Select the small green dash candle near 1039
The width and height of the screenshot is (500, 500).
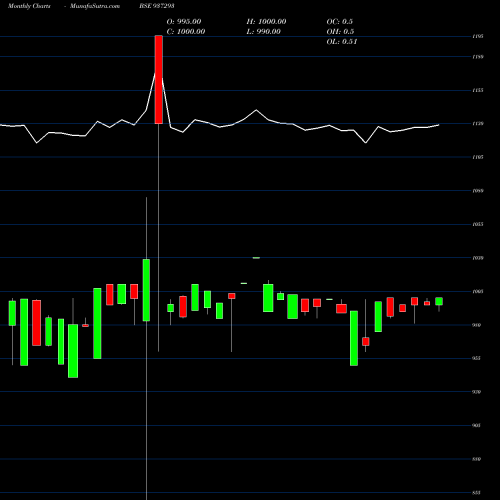(256, 258)
